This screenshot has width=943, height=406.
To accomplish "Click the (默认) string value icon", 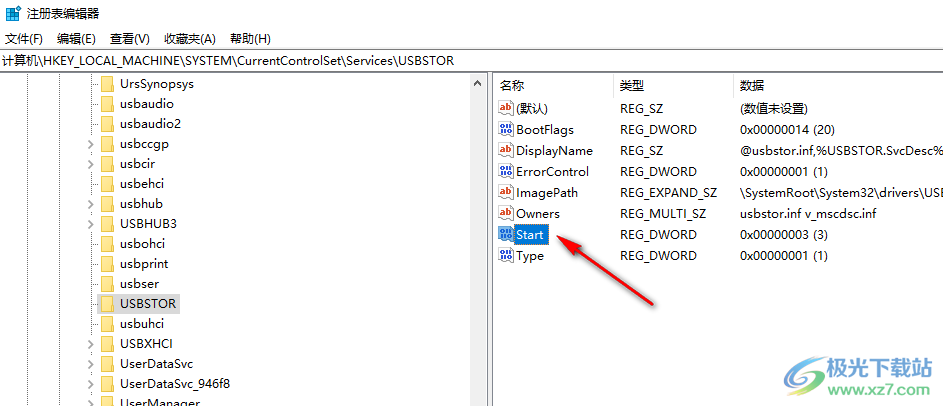I will [506, 108].
